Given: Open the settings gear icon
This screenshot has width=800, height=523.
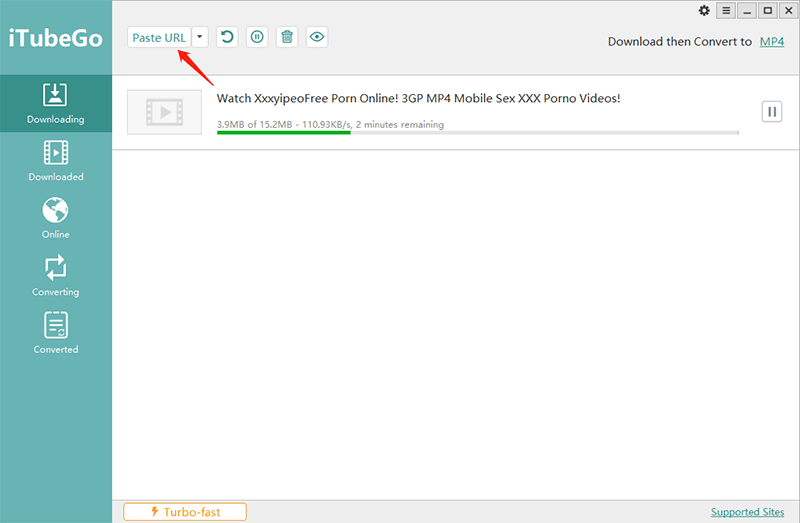Looking at the screenshot, I should point(704,11).
